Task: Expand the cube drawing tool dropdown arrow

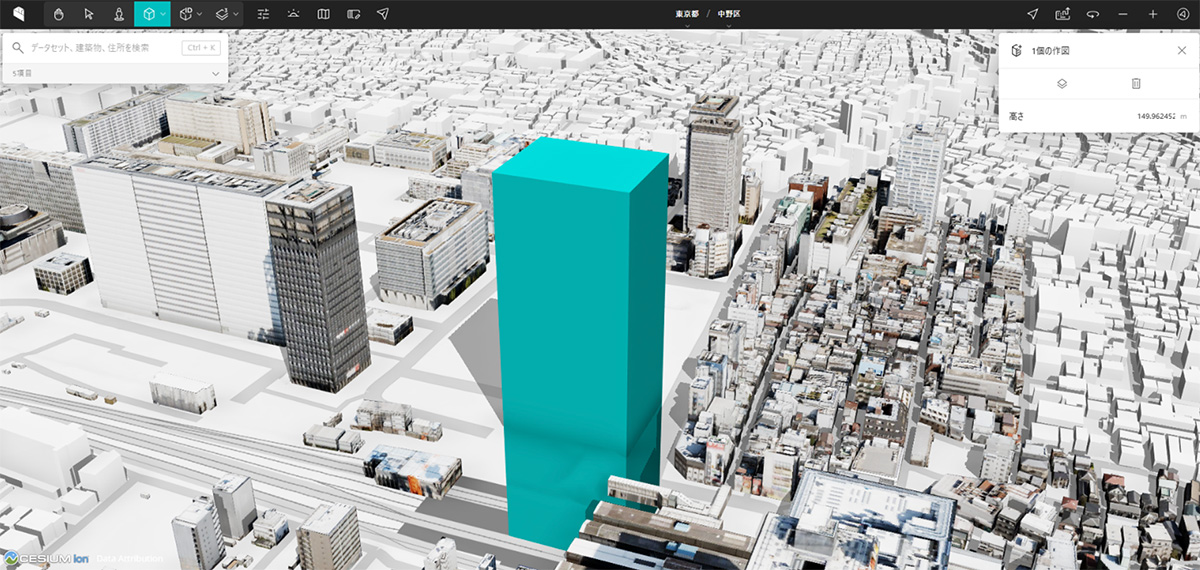Action: pos(163,14)
